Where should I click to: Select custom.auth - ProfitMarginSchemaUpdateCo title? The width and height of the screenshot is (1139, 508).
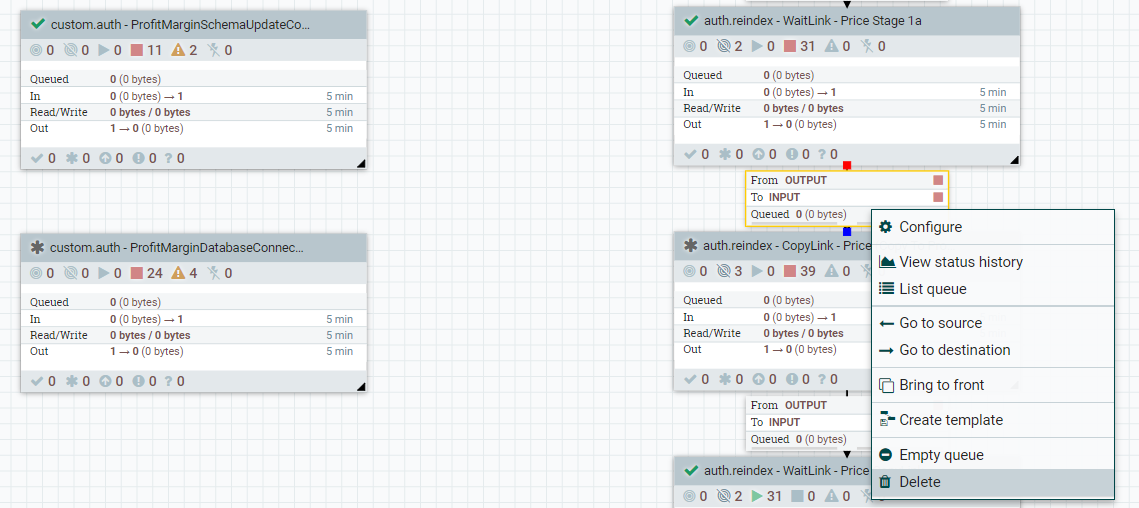pos(181,25)
